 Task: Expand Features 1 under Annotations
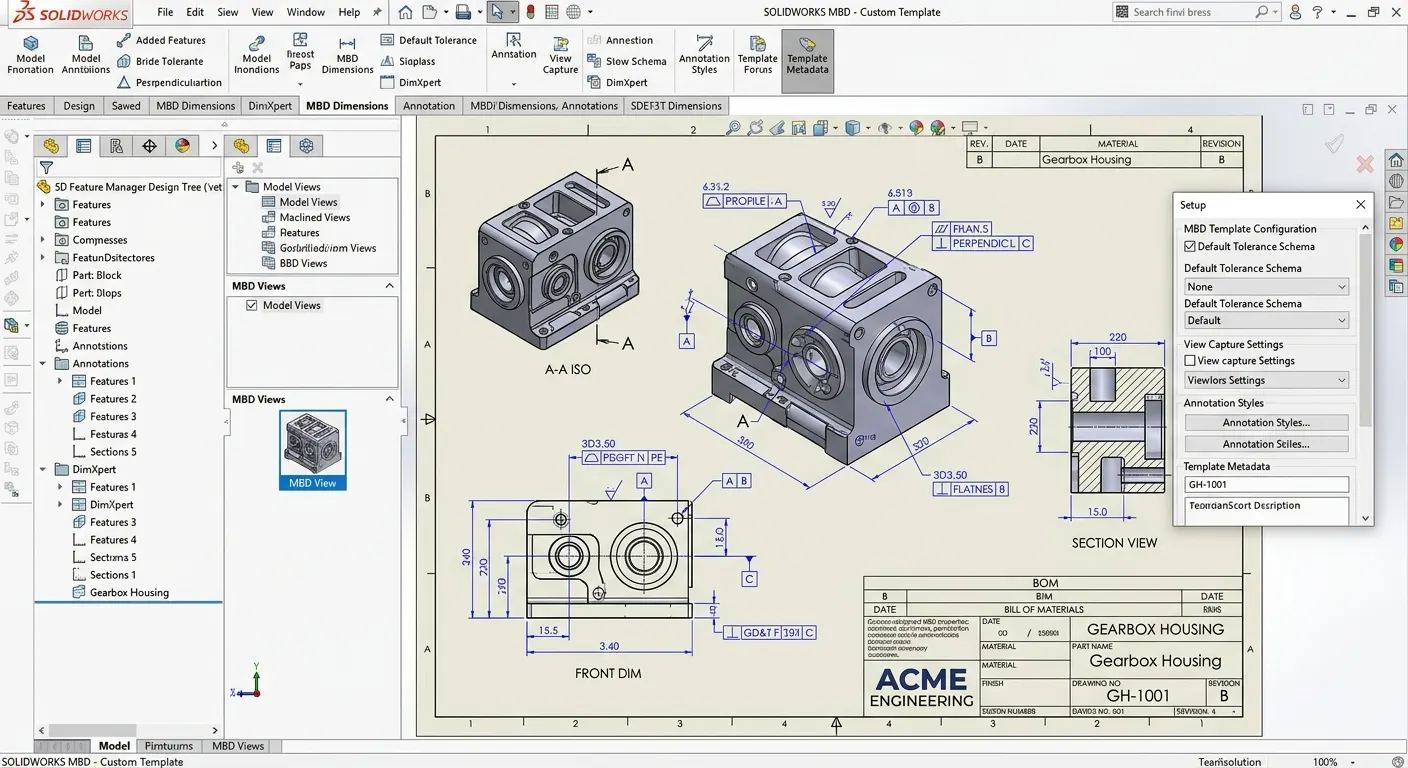click(60, 381)
